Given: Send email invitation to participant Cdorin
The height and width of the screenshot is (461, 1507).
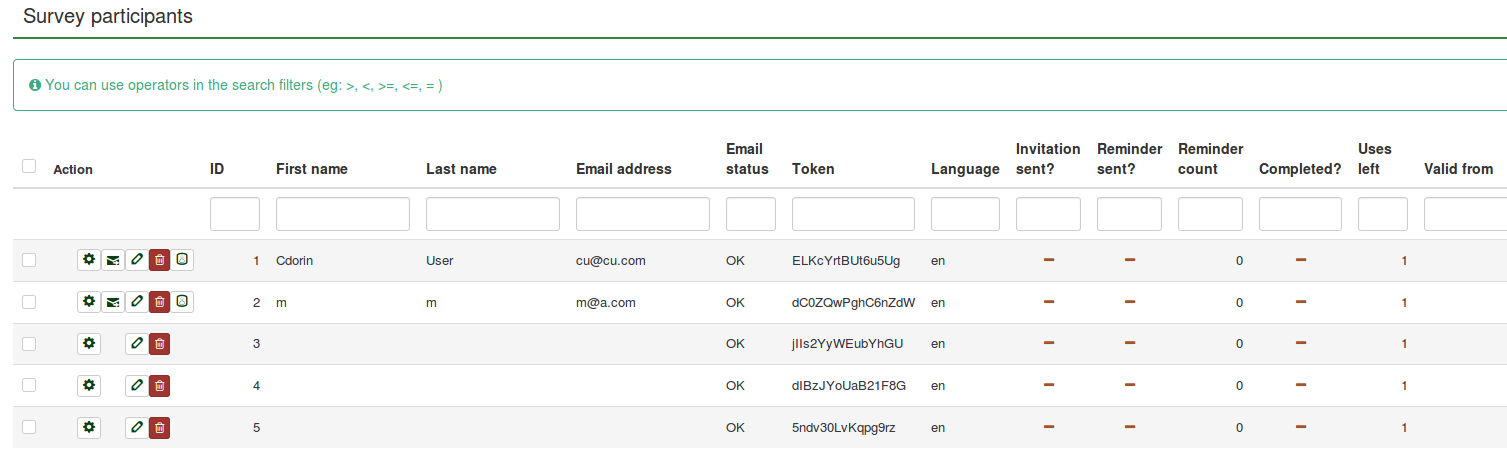Looking at the screenshot, I should point(113,260).
